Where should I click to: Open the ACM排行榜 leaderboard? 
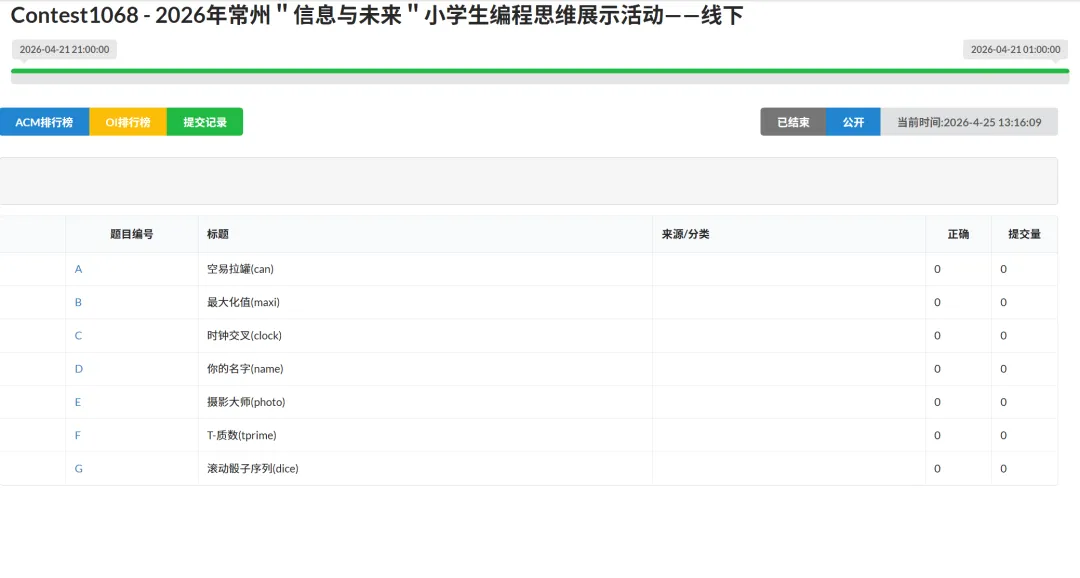(x=45, y=121)
